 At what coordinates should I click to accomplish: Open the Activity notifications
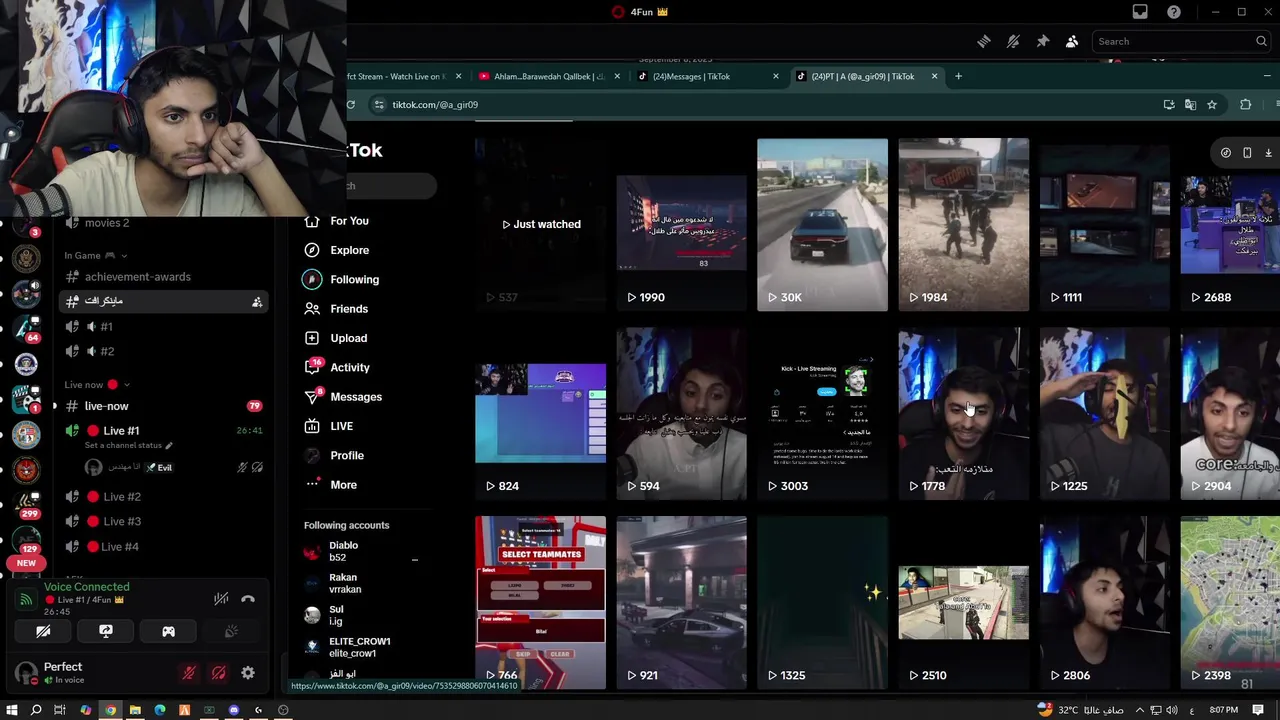pyautogui.click(x=349, y=367)
